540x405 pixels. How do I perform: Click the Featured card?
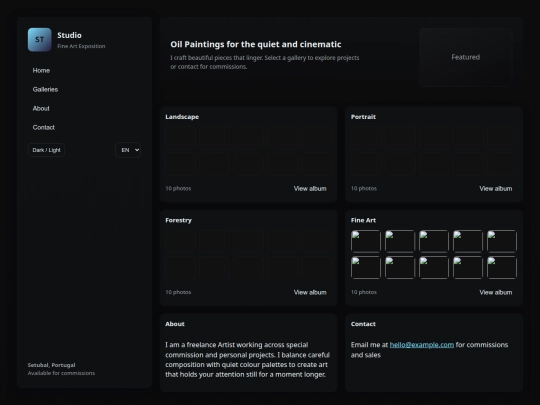pos(466,57)
